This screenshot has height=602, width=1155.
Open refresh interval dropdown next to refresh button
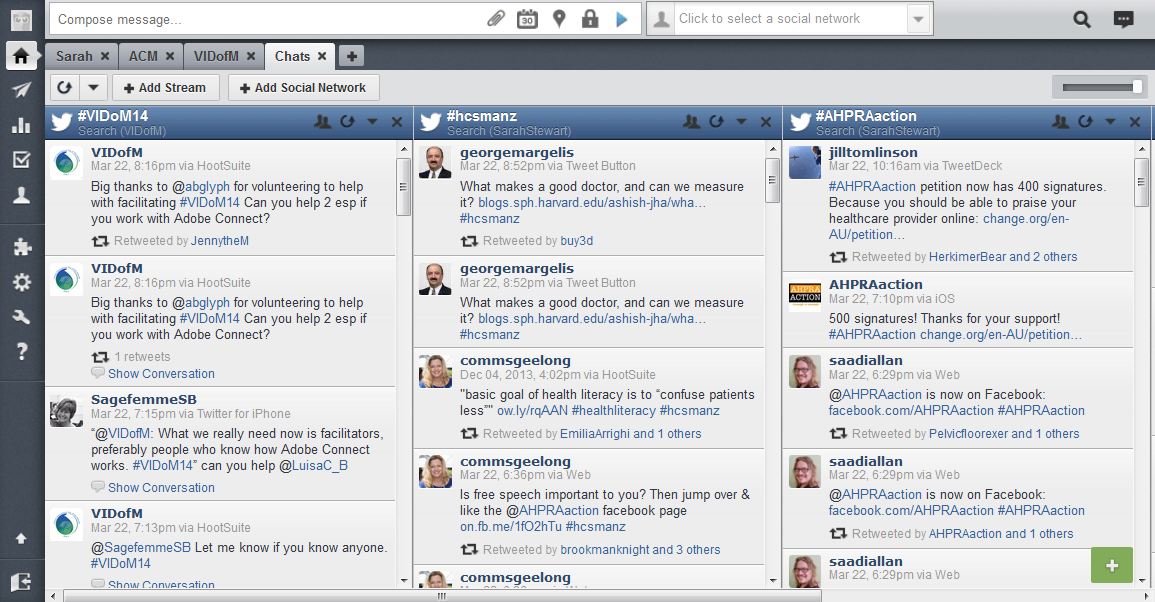pyautogui.click(x=94, y=88)
